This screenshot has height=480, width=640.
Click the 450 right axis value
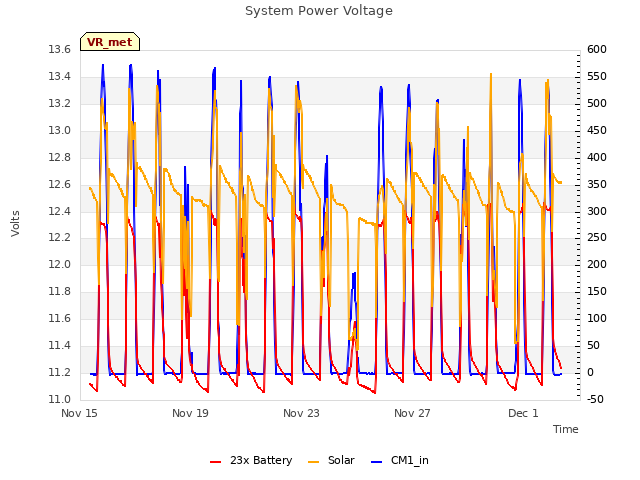(x=597, y=131)
